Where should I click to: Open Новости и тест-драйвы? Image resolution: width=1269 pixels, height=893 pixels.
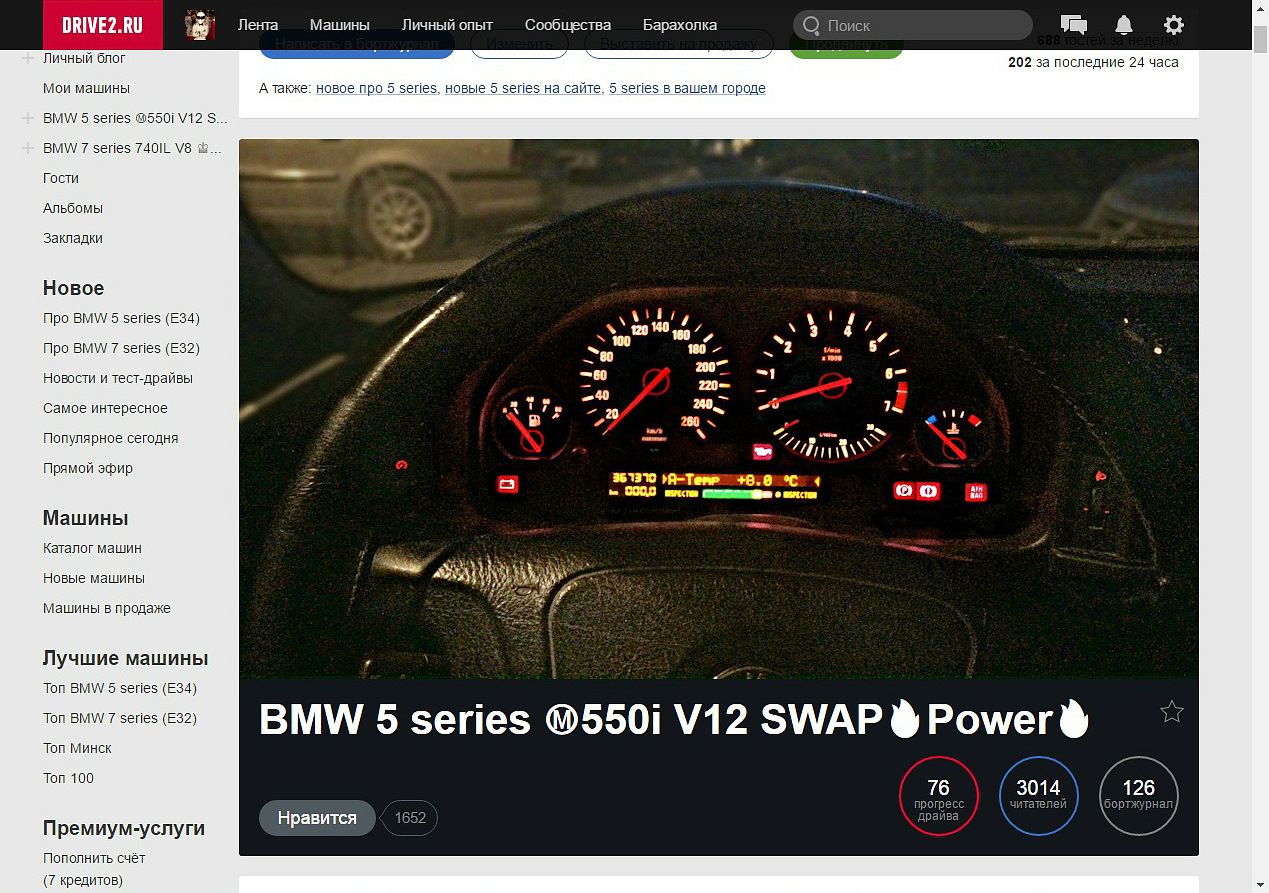[x=118, y=378]
